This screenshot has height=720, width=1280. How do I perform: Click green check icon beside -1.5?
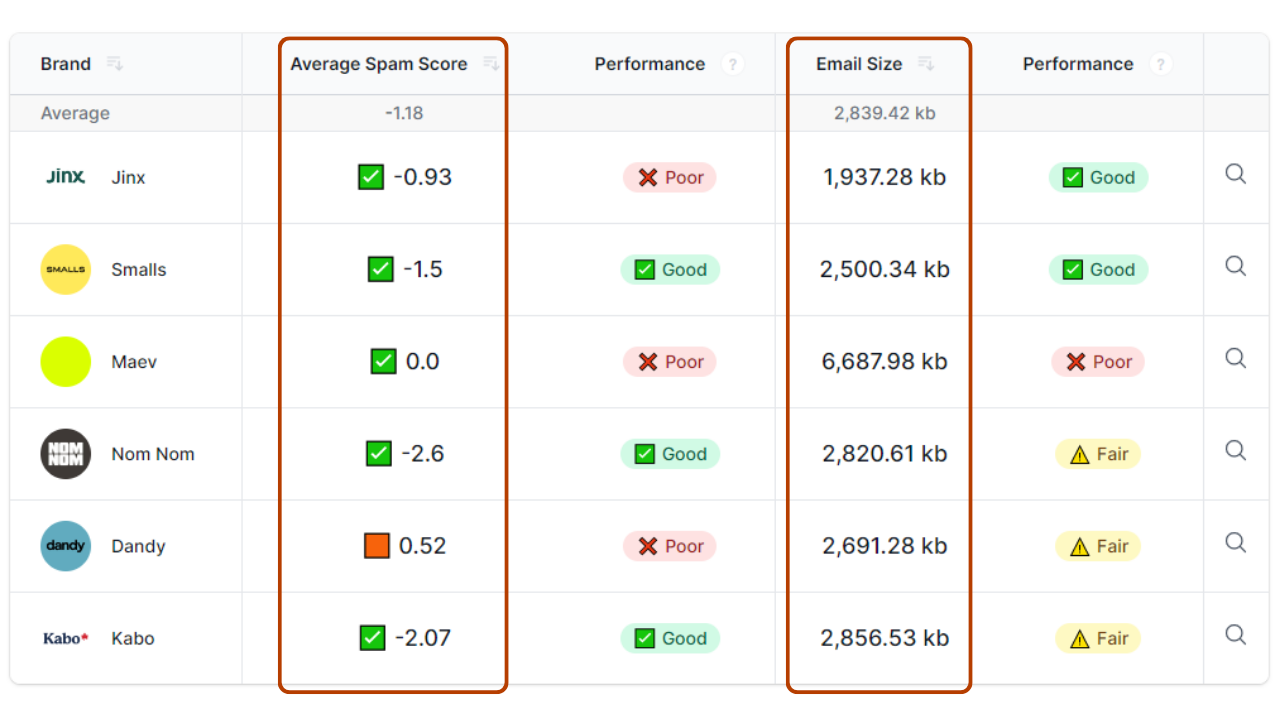pyautogui.click(x=381, y=269)
